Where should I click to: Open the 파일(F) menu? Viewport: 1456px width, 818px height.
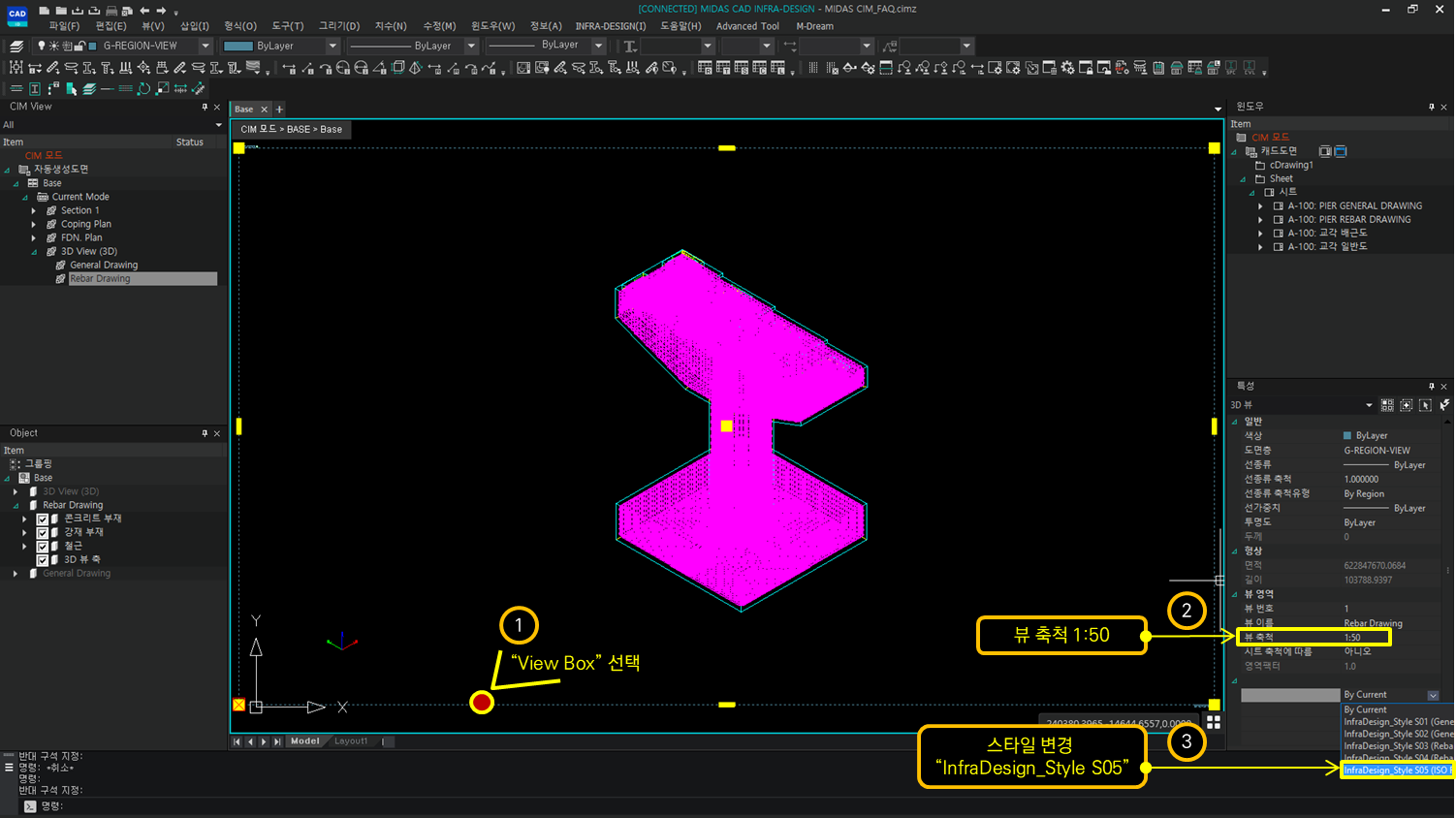[x=63, y=26]
